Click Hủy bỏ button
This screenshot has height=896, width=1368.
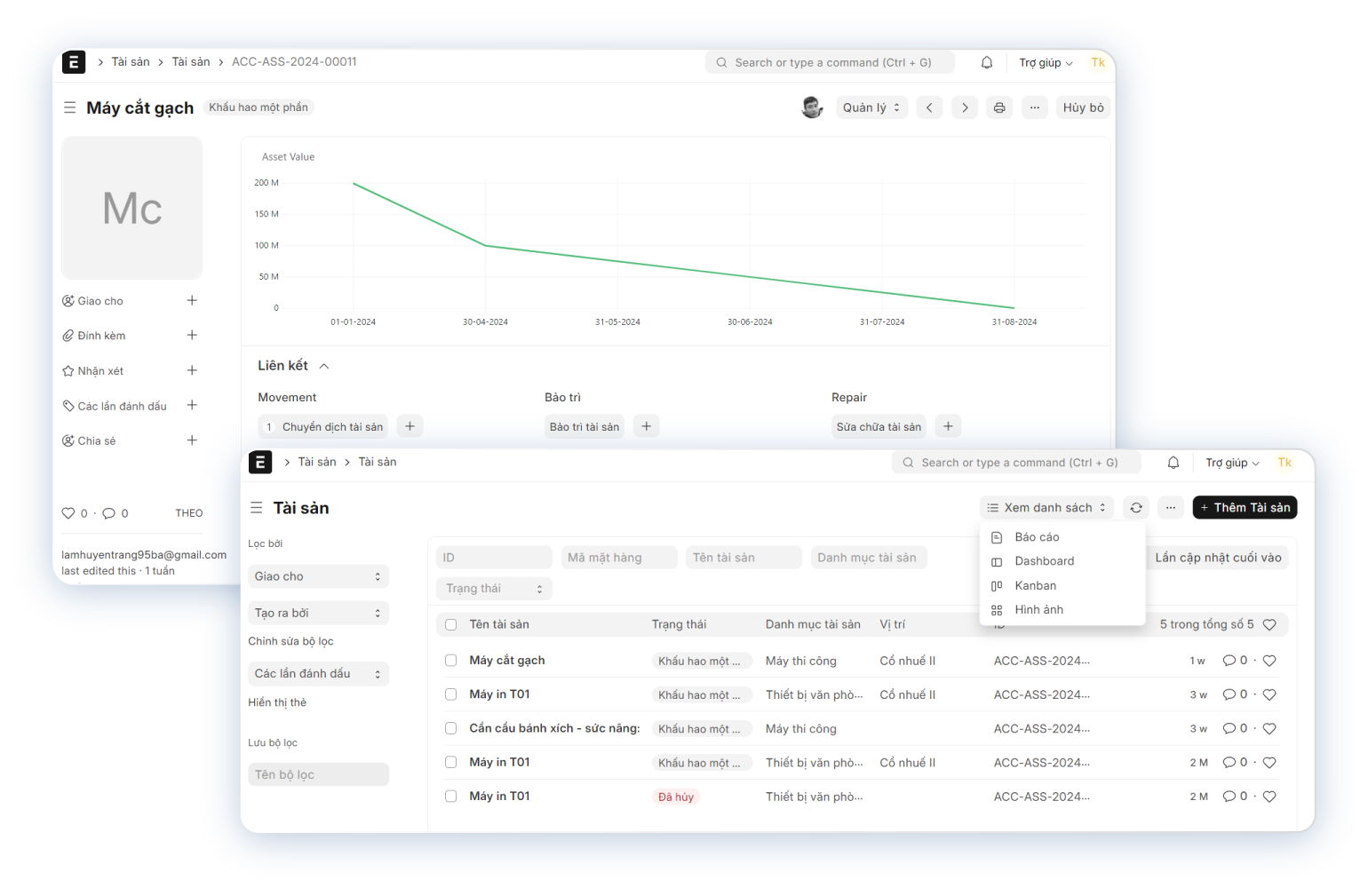pos(1084,107)
